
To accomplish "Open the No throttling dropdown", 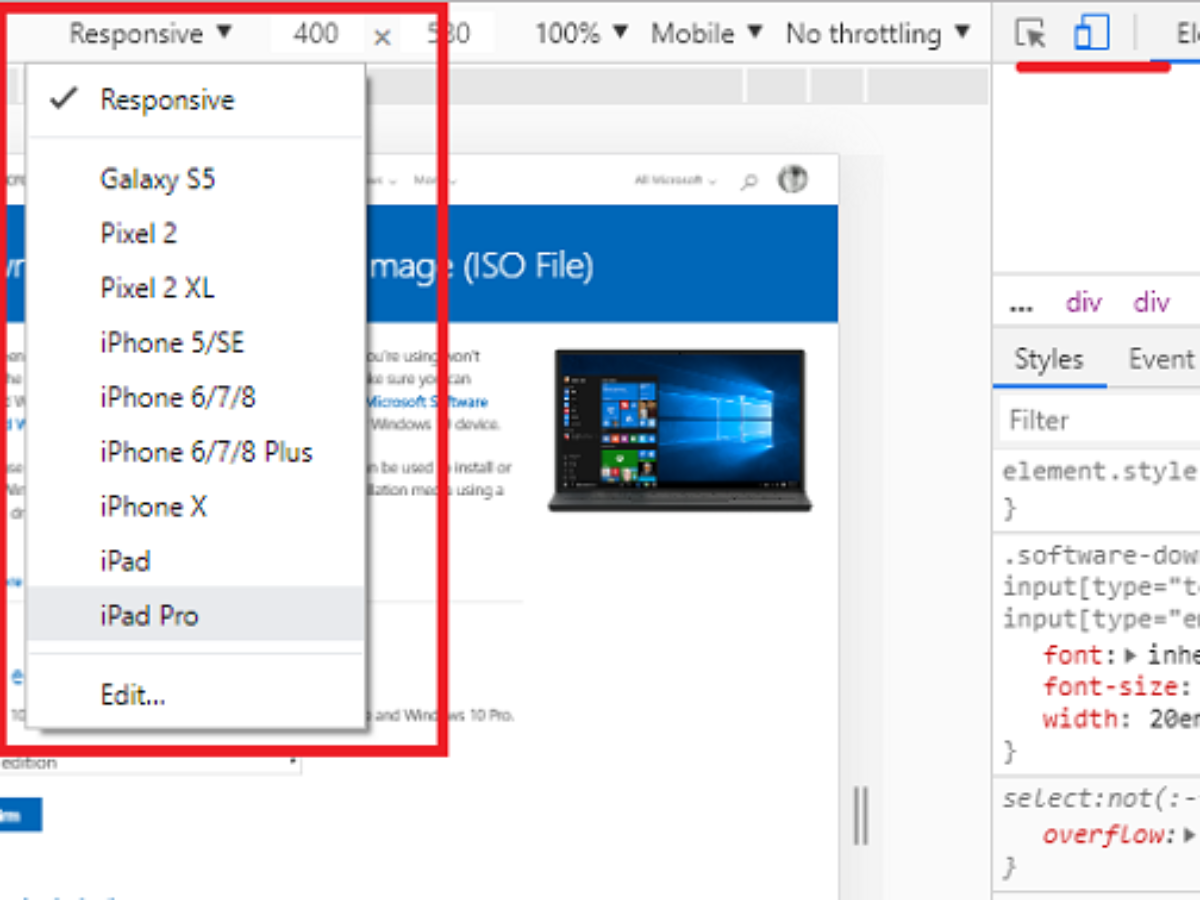I will pyautogui.click(x=878, y=33).
